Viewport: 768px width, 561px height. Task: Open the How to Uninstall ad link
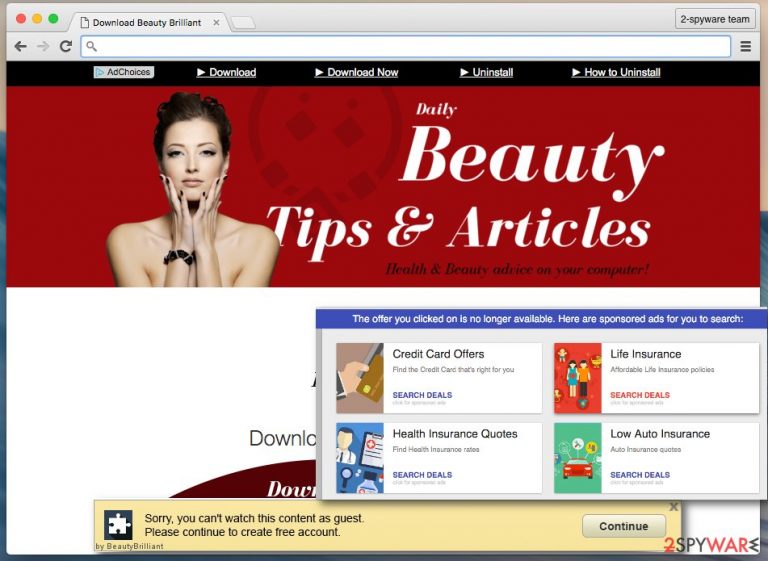pos(616,73)
